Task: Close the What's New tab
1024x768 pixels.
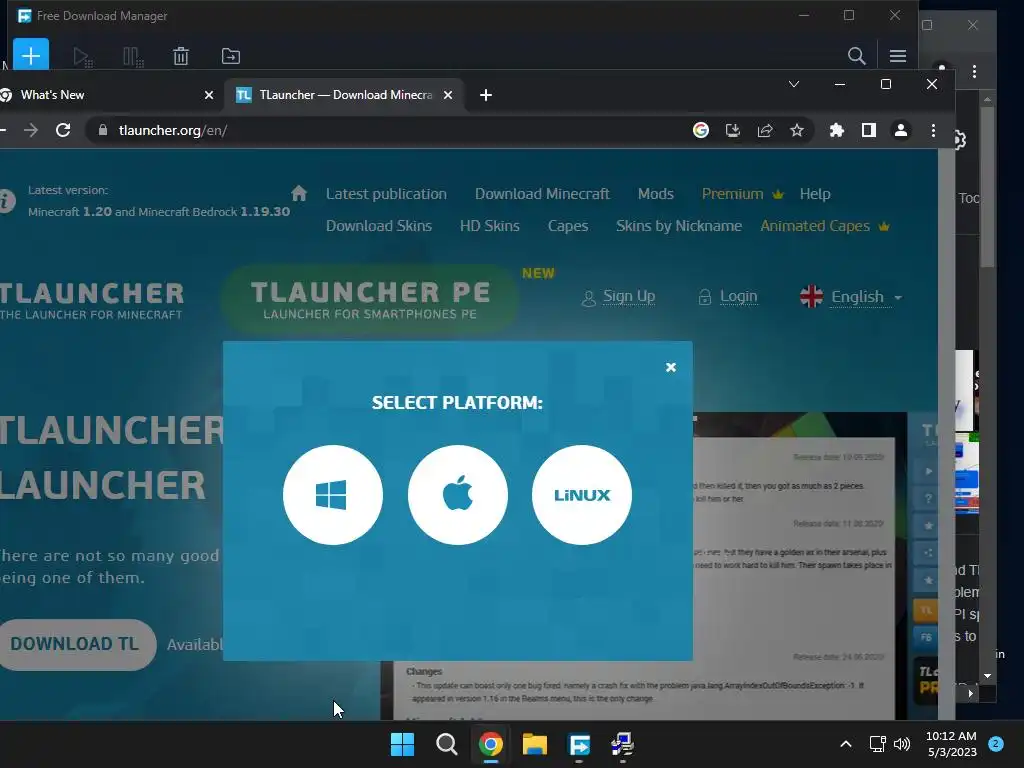Action: [x=209, y=95]
